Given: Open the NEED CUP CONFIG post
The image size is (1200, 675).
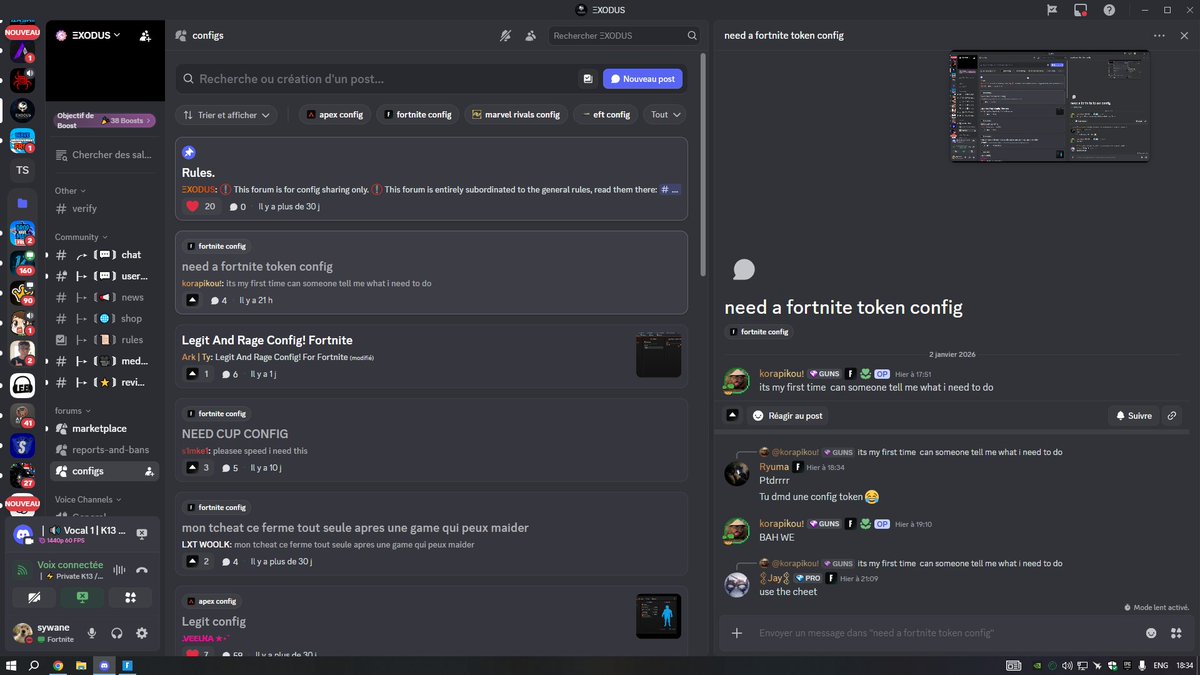Looking at the screenshot, I should [431, 440].
